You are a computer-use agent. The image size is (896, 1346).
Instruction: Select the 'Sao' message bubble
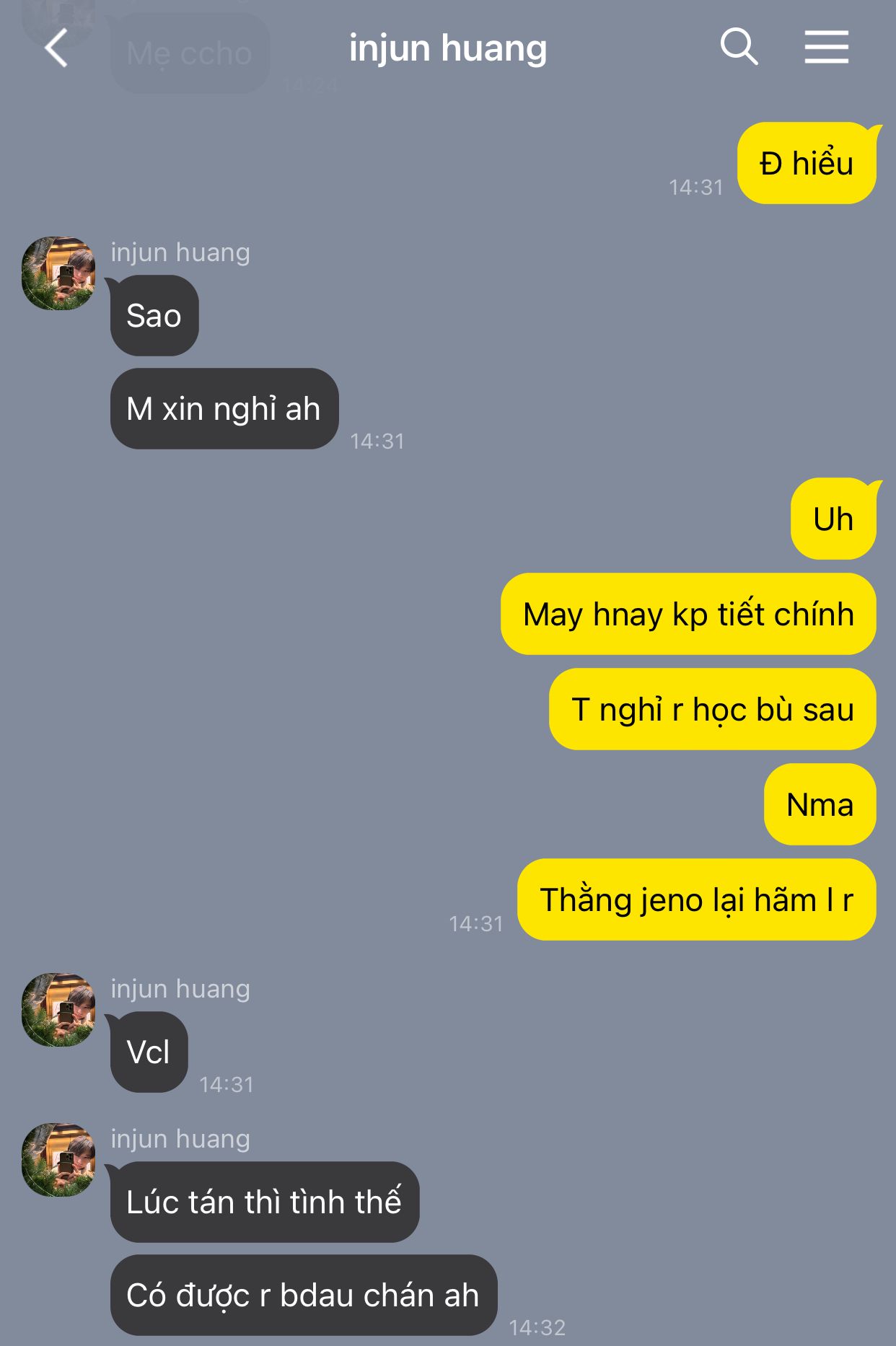[x=154, y=316]
